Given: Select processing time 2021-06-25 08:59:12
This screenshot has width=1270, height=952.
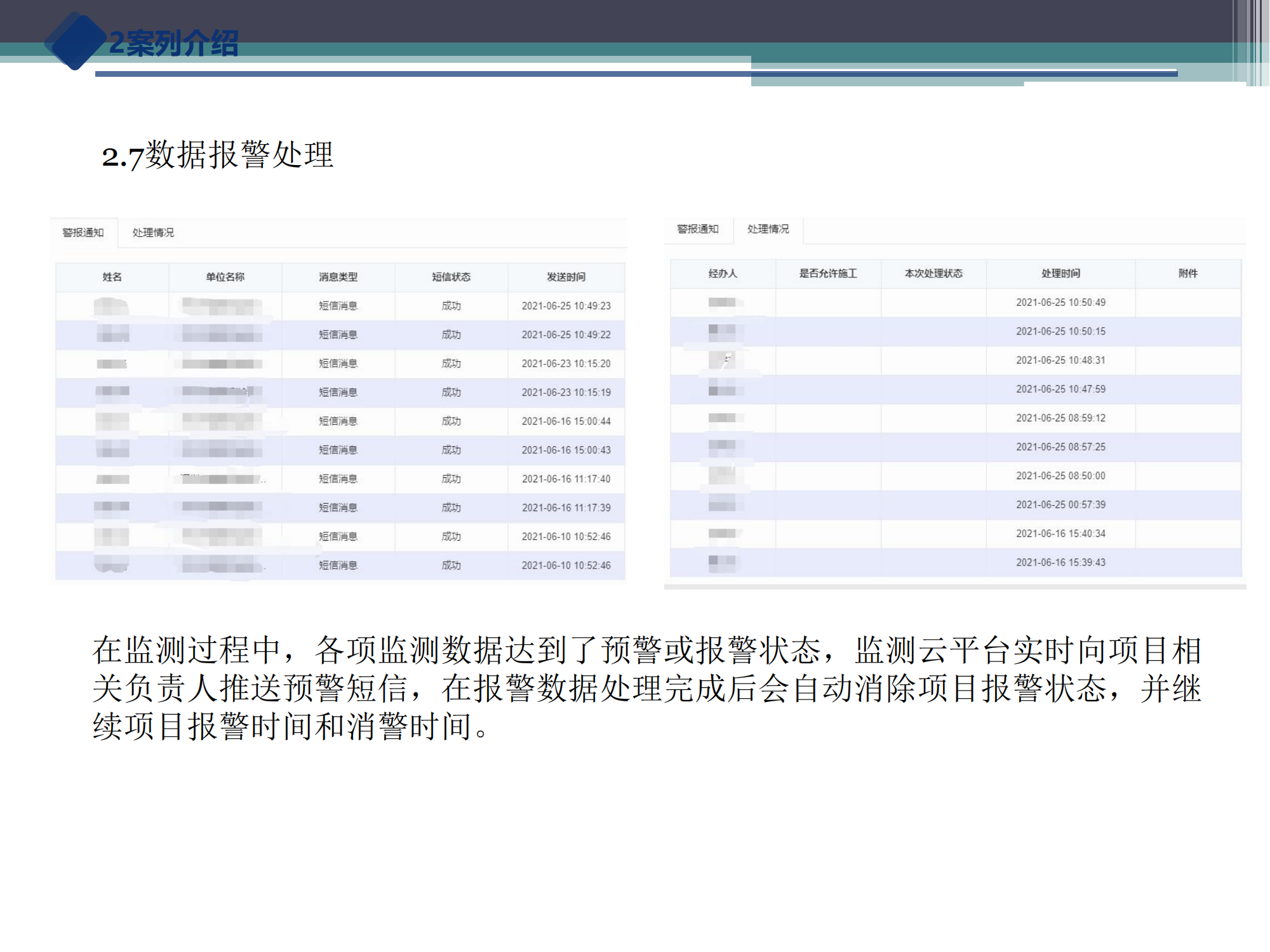Looking at the screenshot, I should (x=1061, y=418).
